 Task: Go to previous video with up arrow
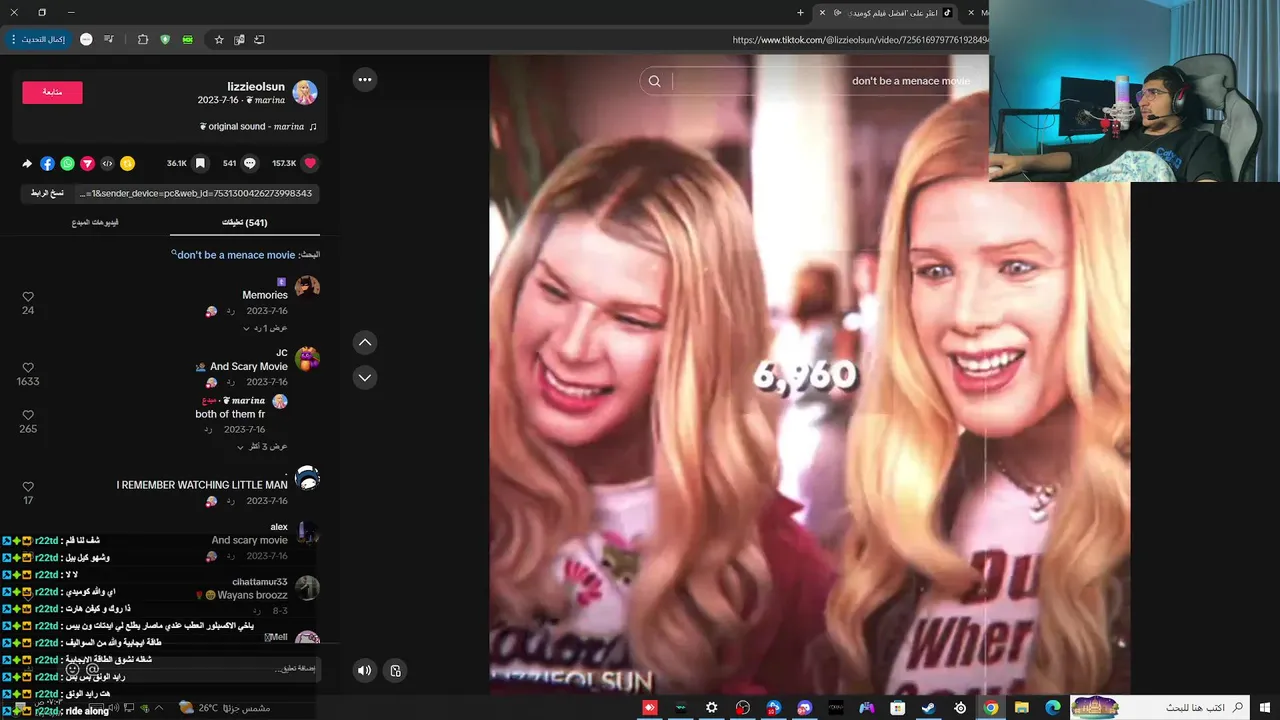pos(365,343)
